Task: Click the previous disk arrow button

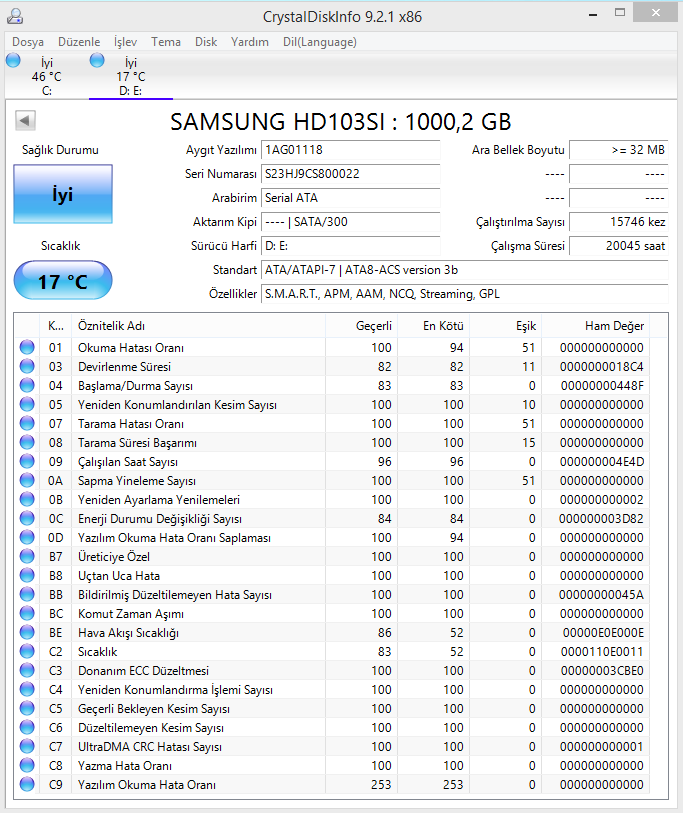Action: tap(25, 121)
